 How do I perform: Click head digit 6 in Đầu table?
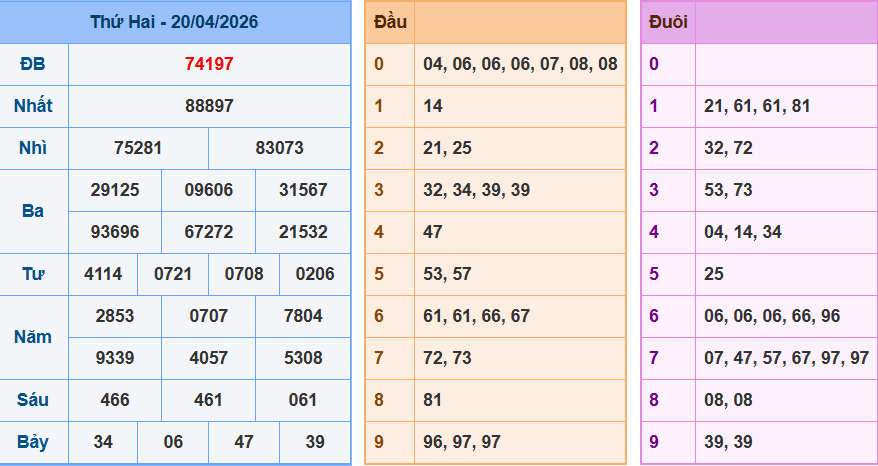point(379,316)
